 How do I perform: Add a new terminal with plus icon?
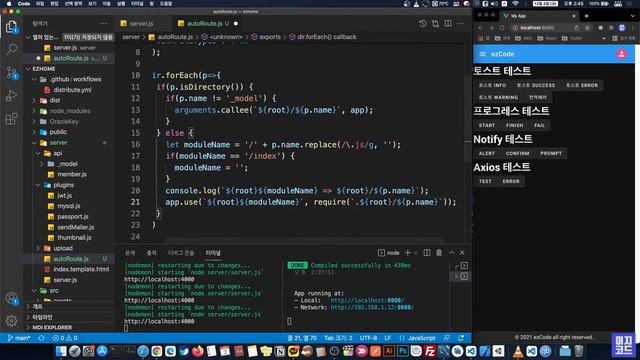tap(407, 253)
